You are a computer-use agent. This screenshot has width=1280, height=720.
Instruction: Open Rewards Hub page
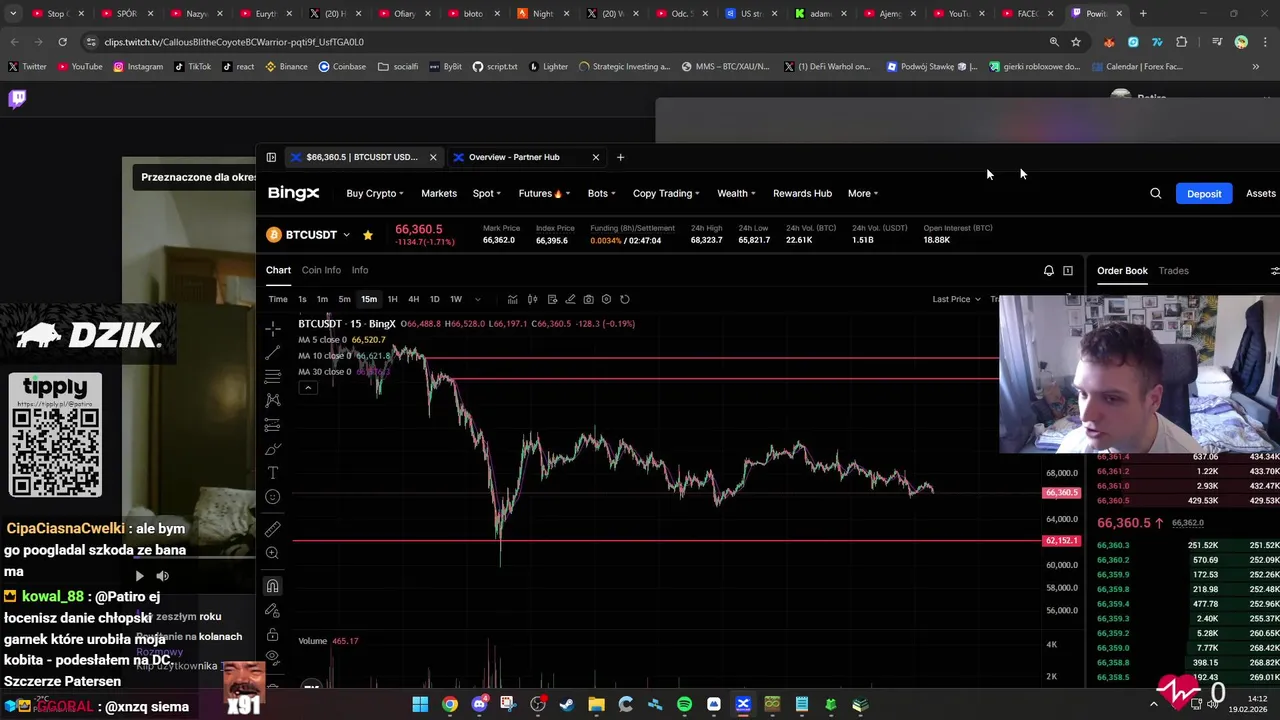click(x=802, y=193)
